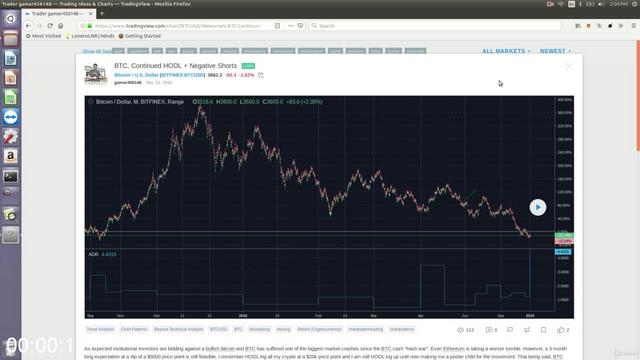
Task: Click the Firefox Home button
Action: [x=60, y=26]
